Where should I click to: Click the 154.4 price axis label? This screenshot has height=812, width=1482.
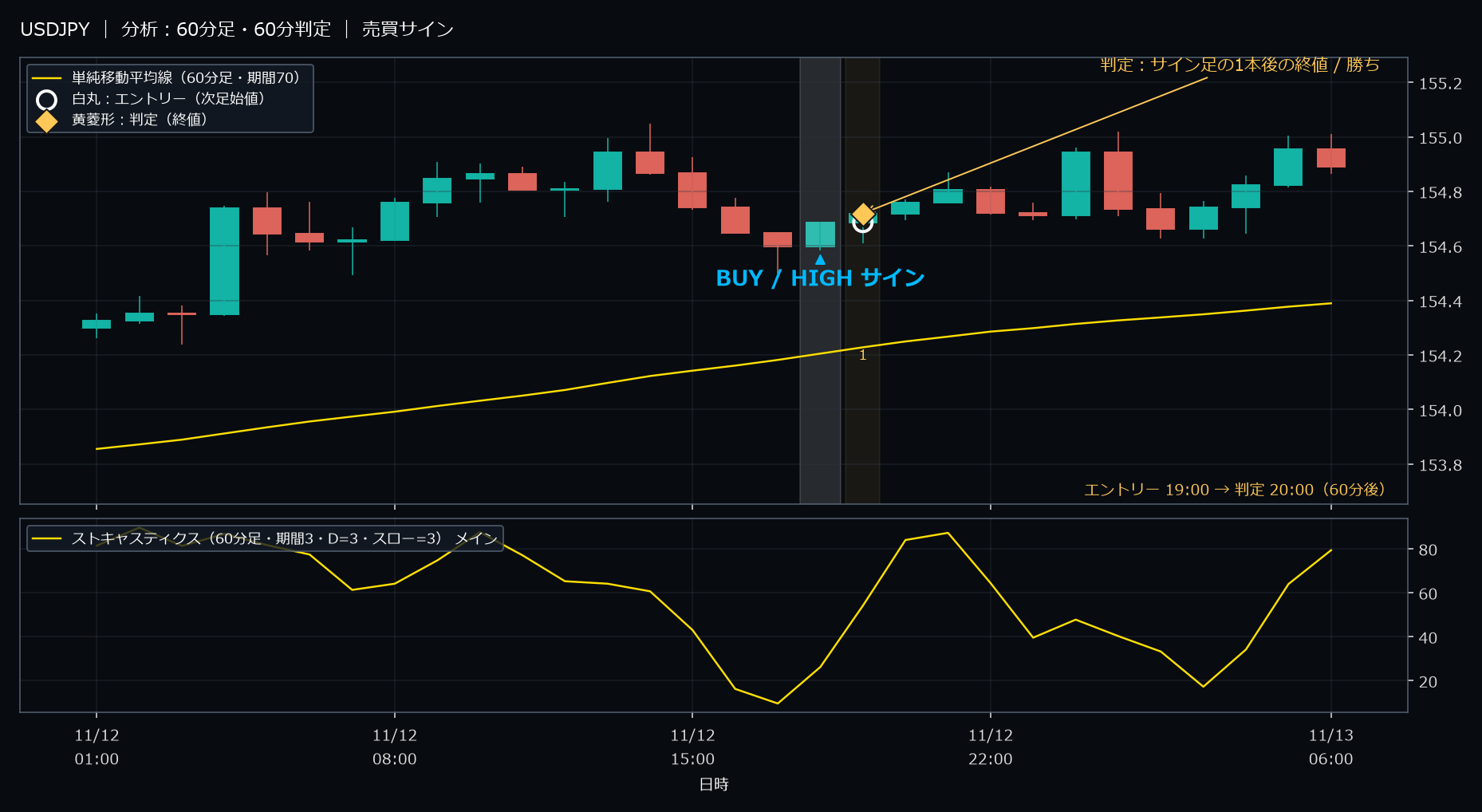[x=1441, y=302]
